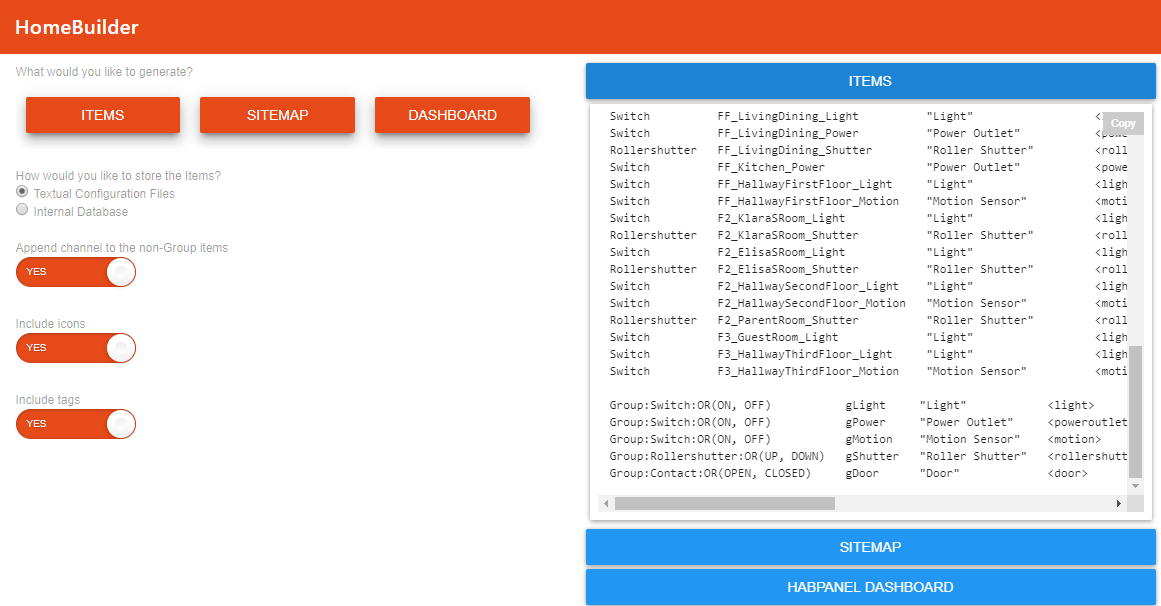Click the FF_LivingDining_Light item name

[x=788, y=116]
